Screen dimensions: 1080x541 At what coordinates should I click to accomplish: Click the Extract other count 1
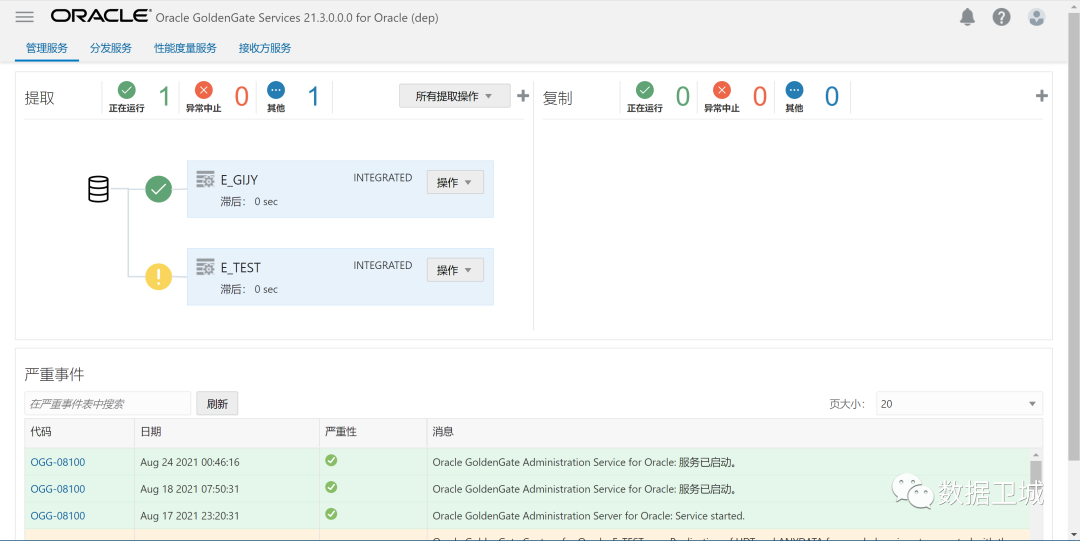click(x=313, y=96)
